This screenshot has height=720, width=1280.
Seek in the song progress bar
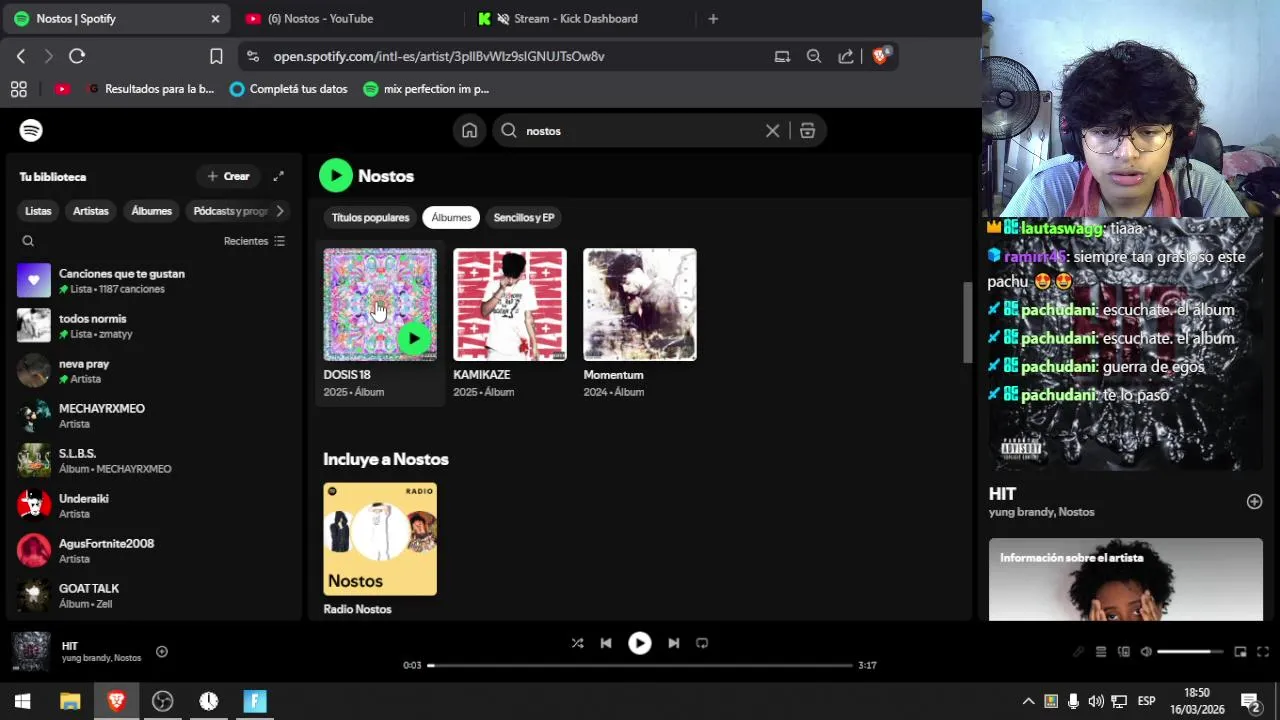[x=640, y=665]
